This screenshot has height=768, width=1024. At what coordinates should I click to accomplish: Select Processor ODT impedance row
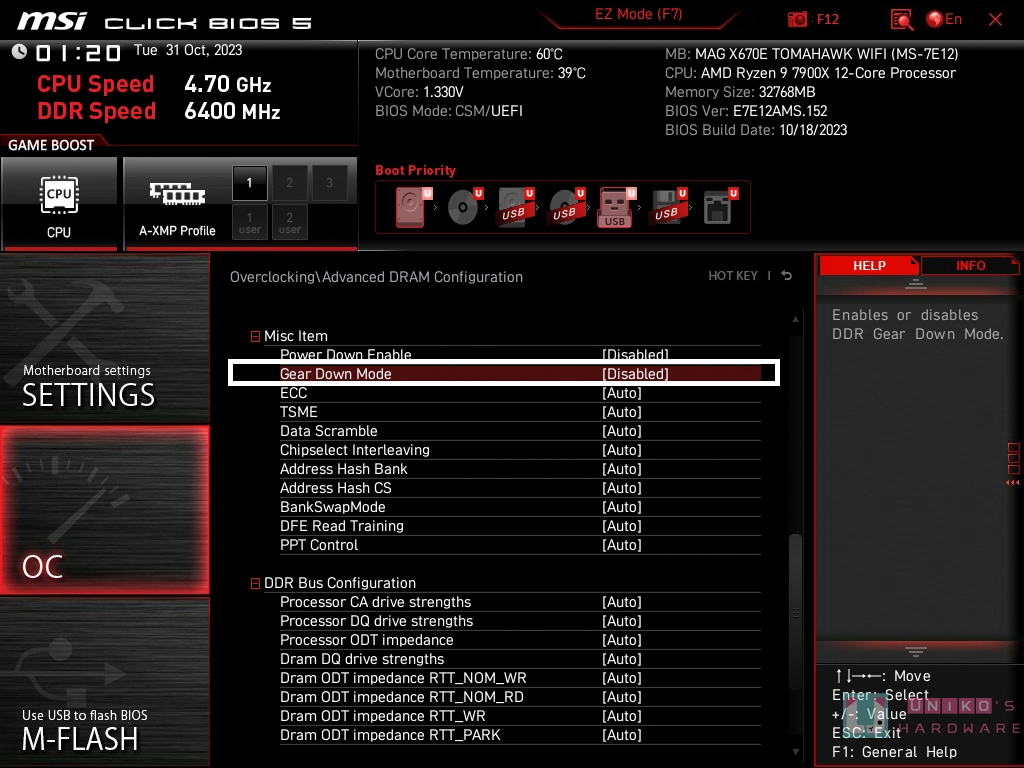pos(520,639)
